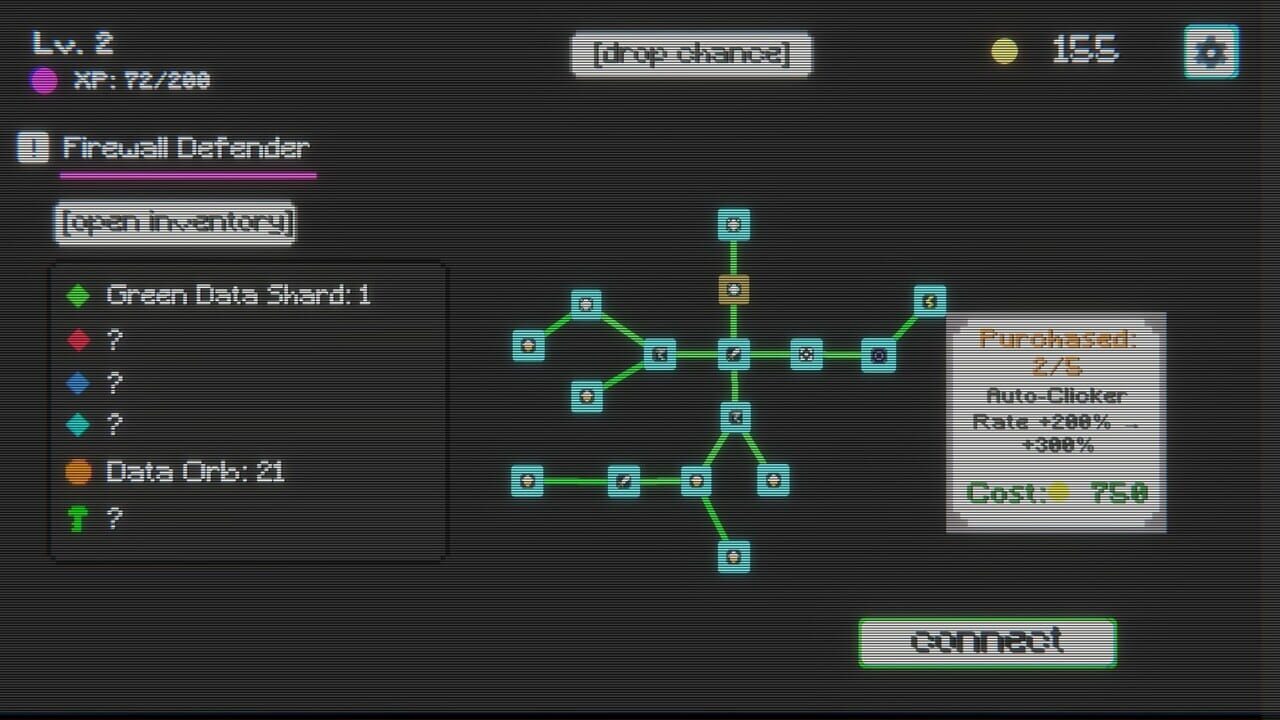1280x720 pixels.
Task: Click the green T mystery item icon
Action: (x=77, y=519)
